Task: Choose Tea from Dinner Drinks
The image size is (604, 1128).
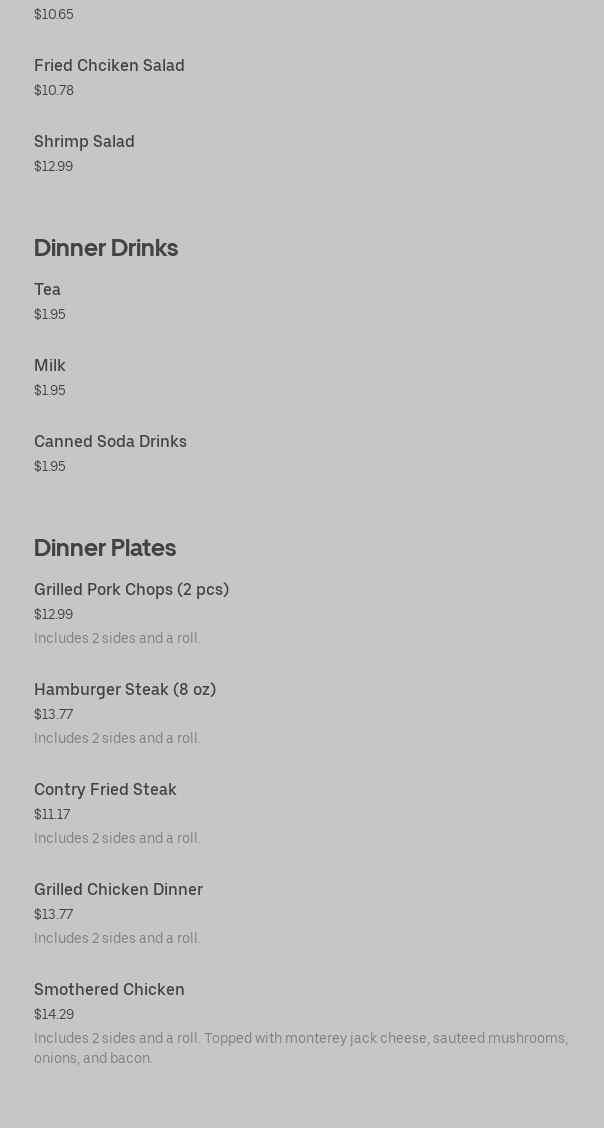Action: coord(47,290)
